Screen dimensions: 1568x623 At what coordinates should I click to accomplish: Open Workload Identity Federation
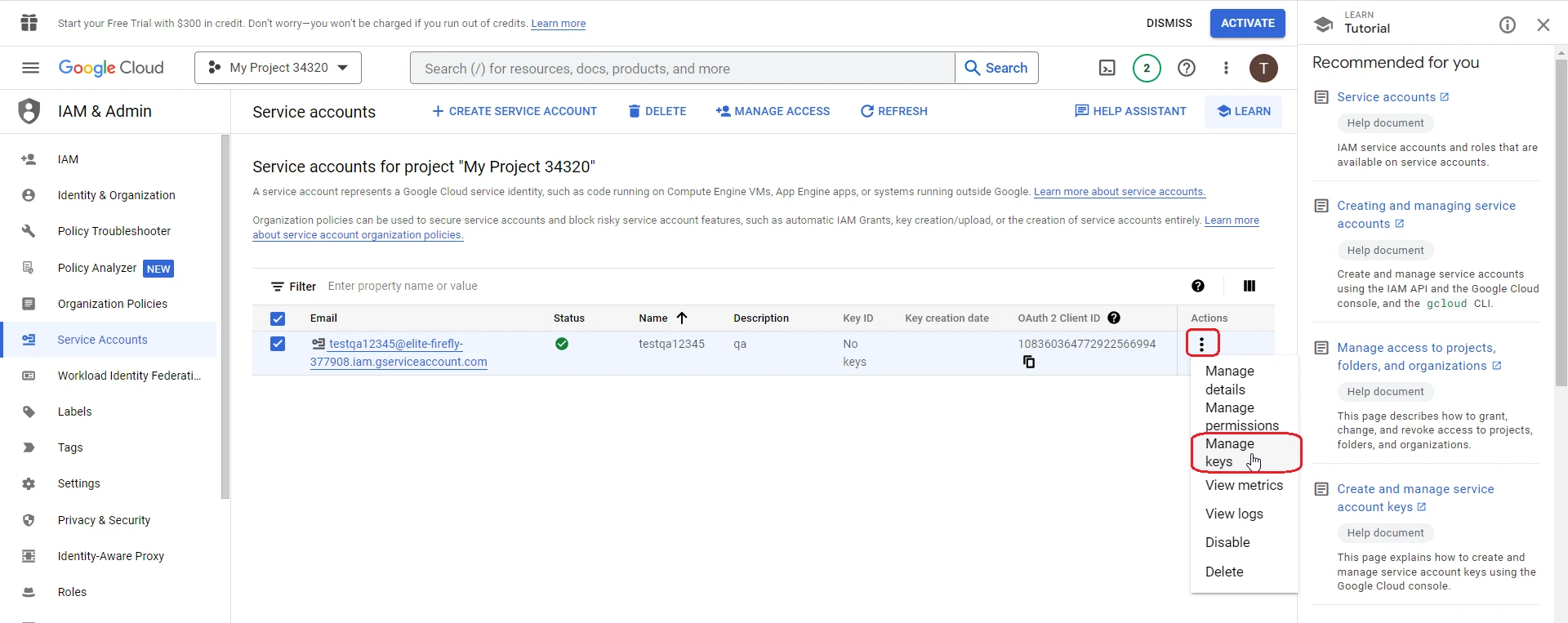pos(109,376)
